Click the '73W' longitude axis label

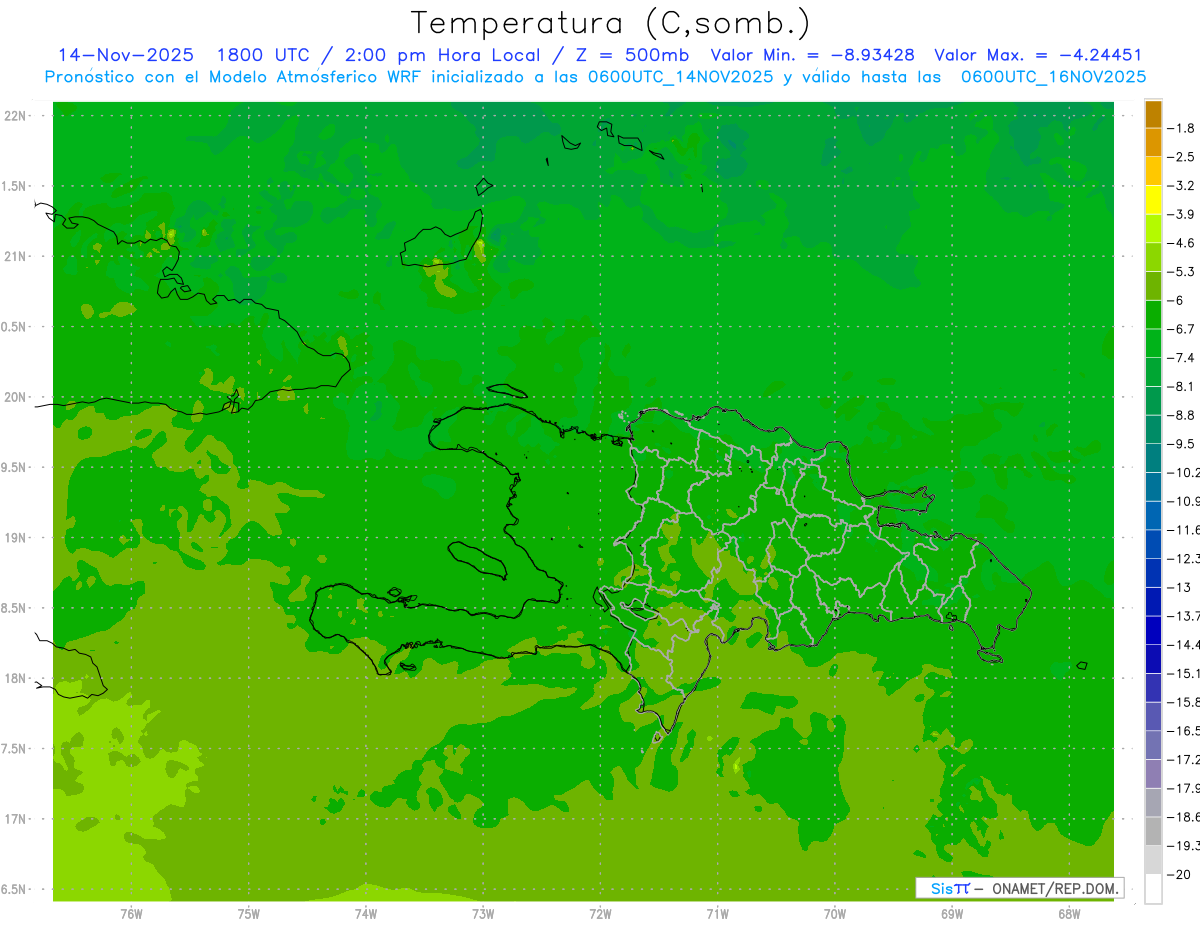[x=483, y=914]
